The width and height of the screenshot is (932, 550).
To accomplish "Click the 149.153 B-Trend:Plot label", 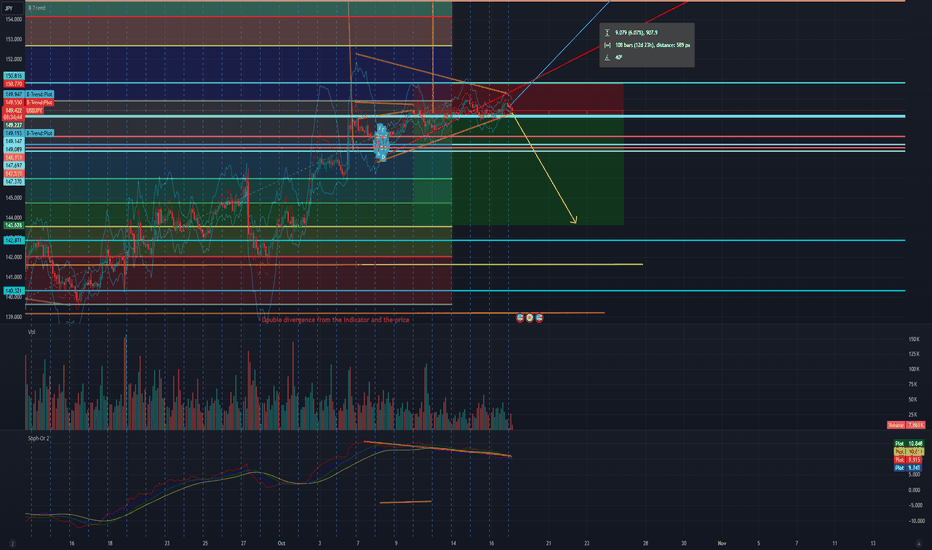I will [x=29, y=133].
